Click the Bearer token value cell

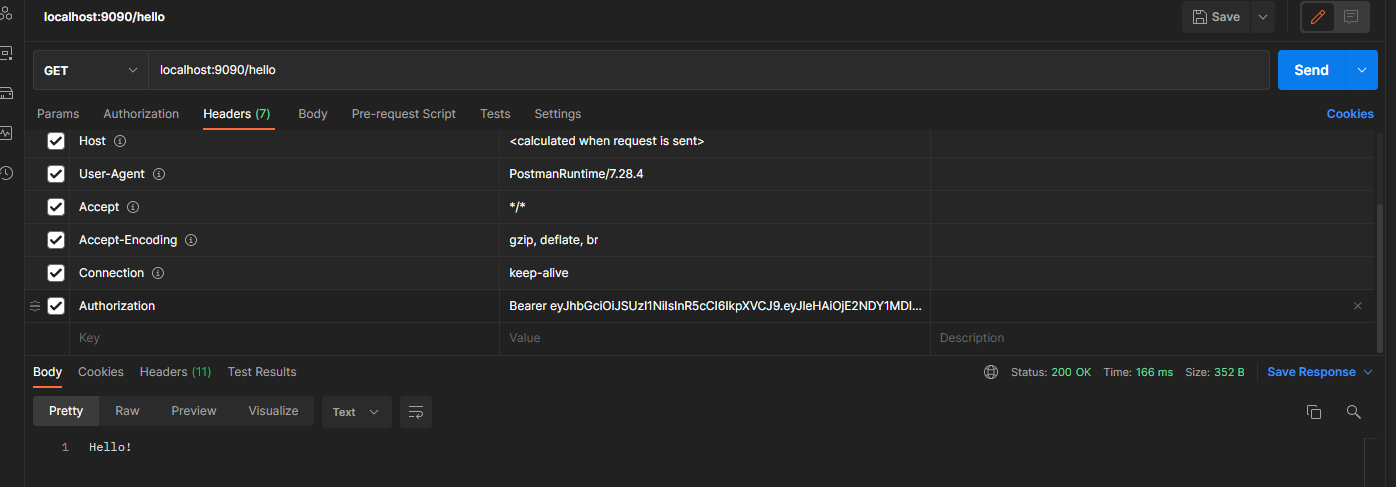click(x=715, y=306)
